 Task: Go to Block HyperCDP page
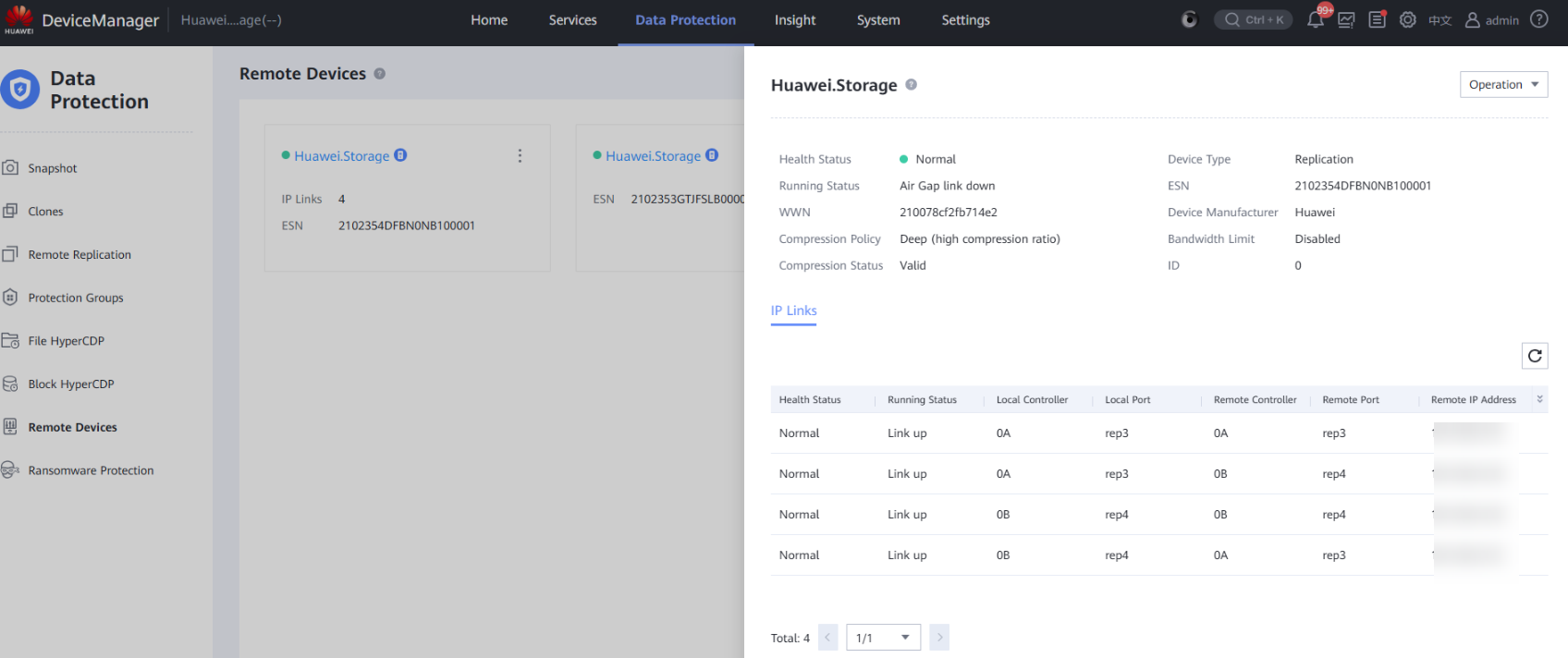[71, 384]
